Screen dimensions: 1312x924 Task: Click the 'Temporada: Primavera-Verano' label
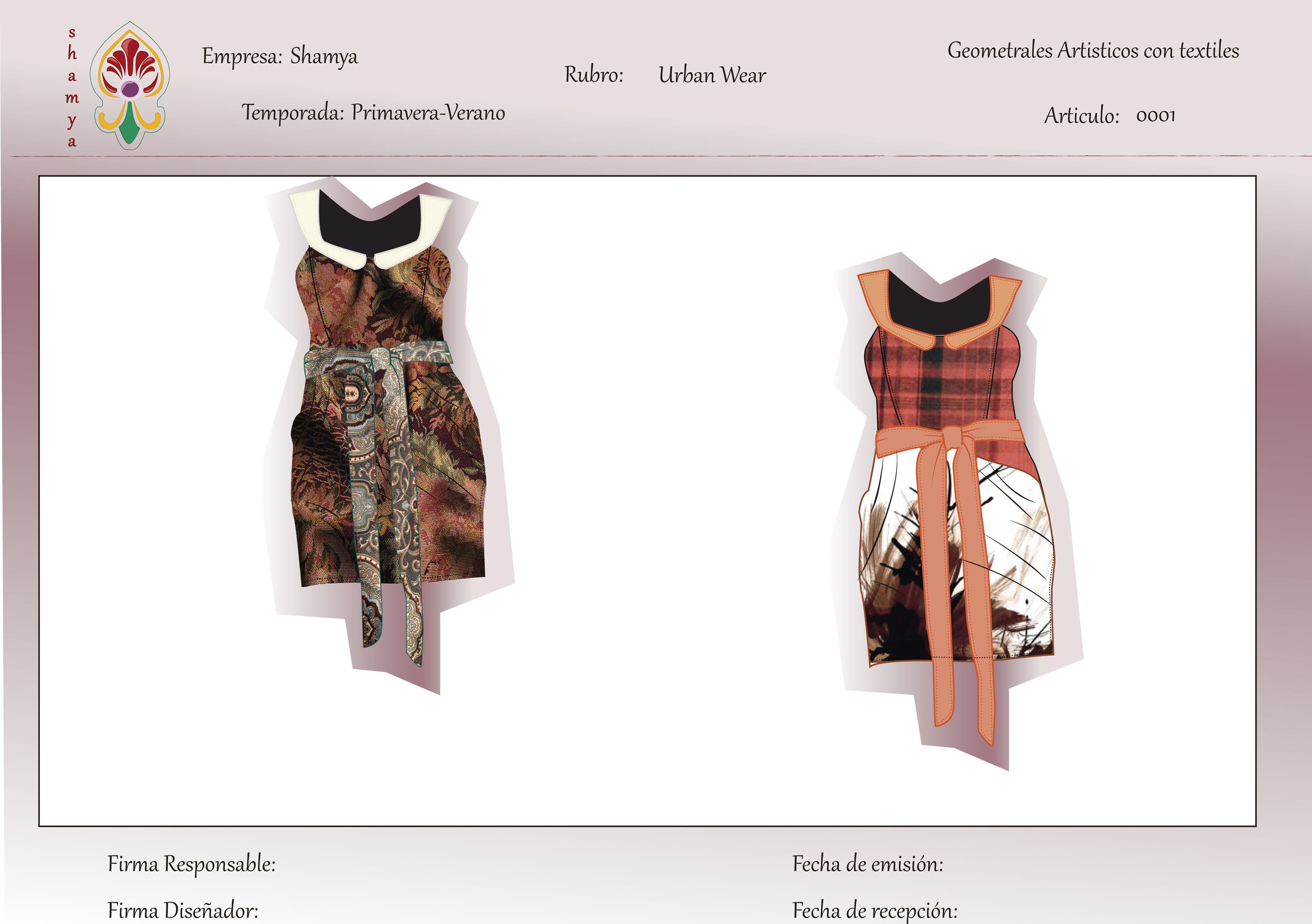[373, 113]
